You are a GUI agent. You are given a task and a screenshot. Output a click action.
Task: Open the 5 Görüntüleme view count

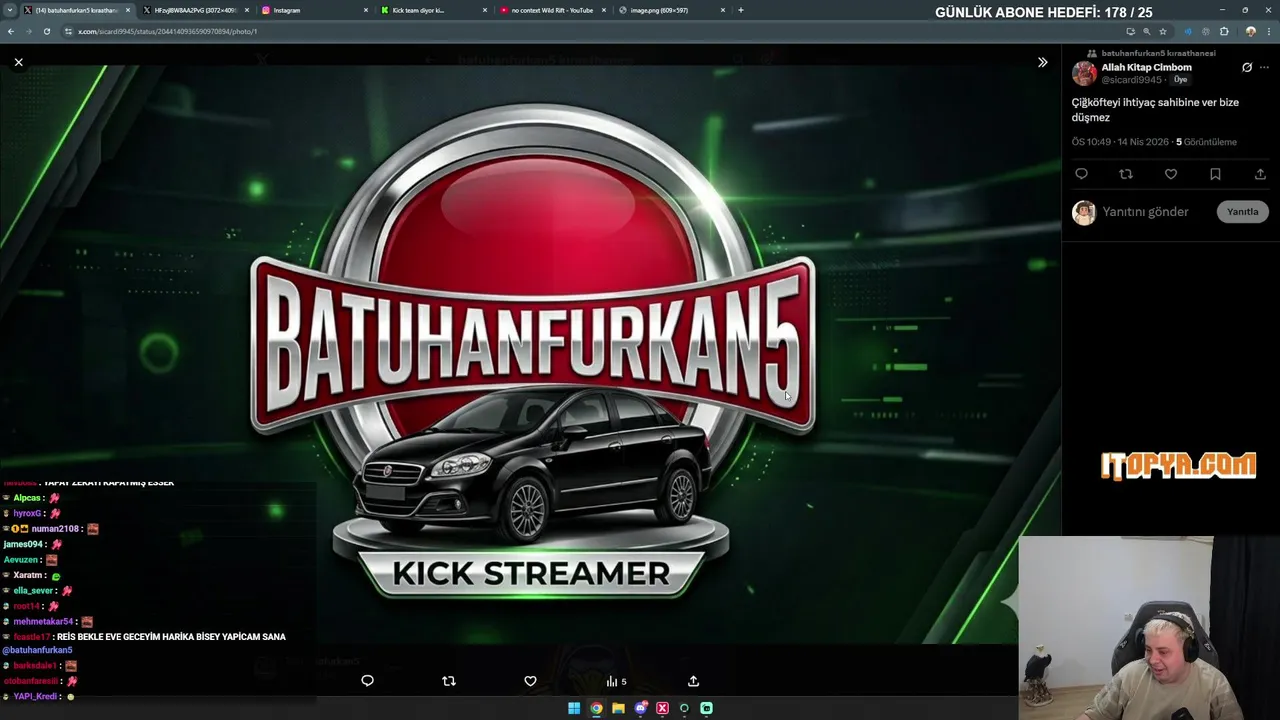coord(1206,142)
